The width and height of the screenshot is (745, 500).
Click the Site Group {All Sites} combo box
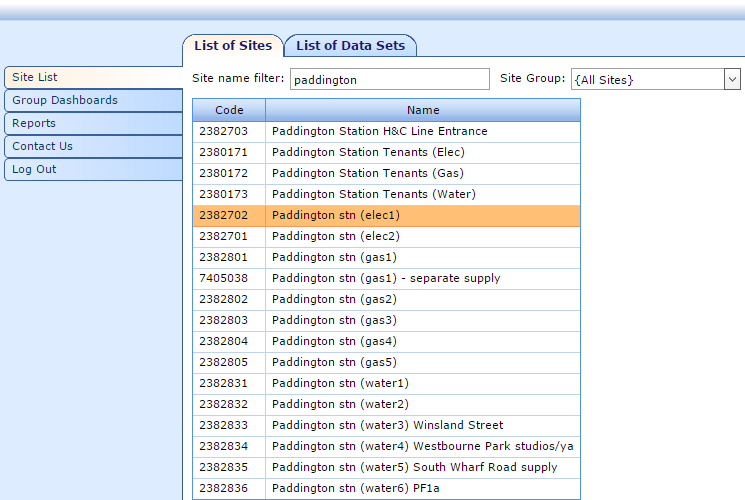[656, 79]
